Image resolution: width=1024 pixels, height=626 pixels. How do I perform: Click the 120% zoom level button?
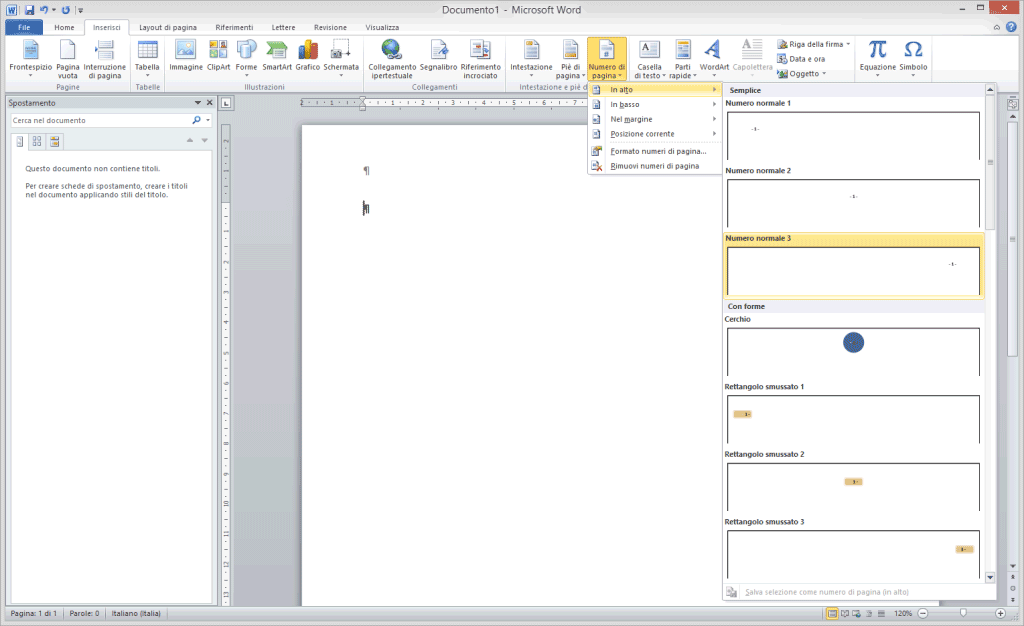pos(903,614)
